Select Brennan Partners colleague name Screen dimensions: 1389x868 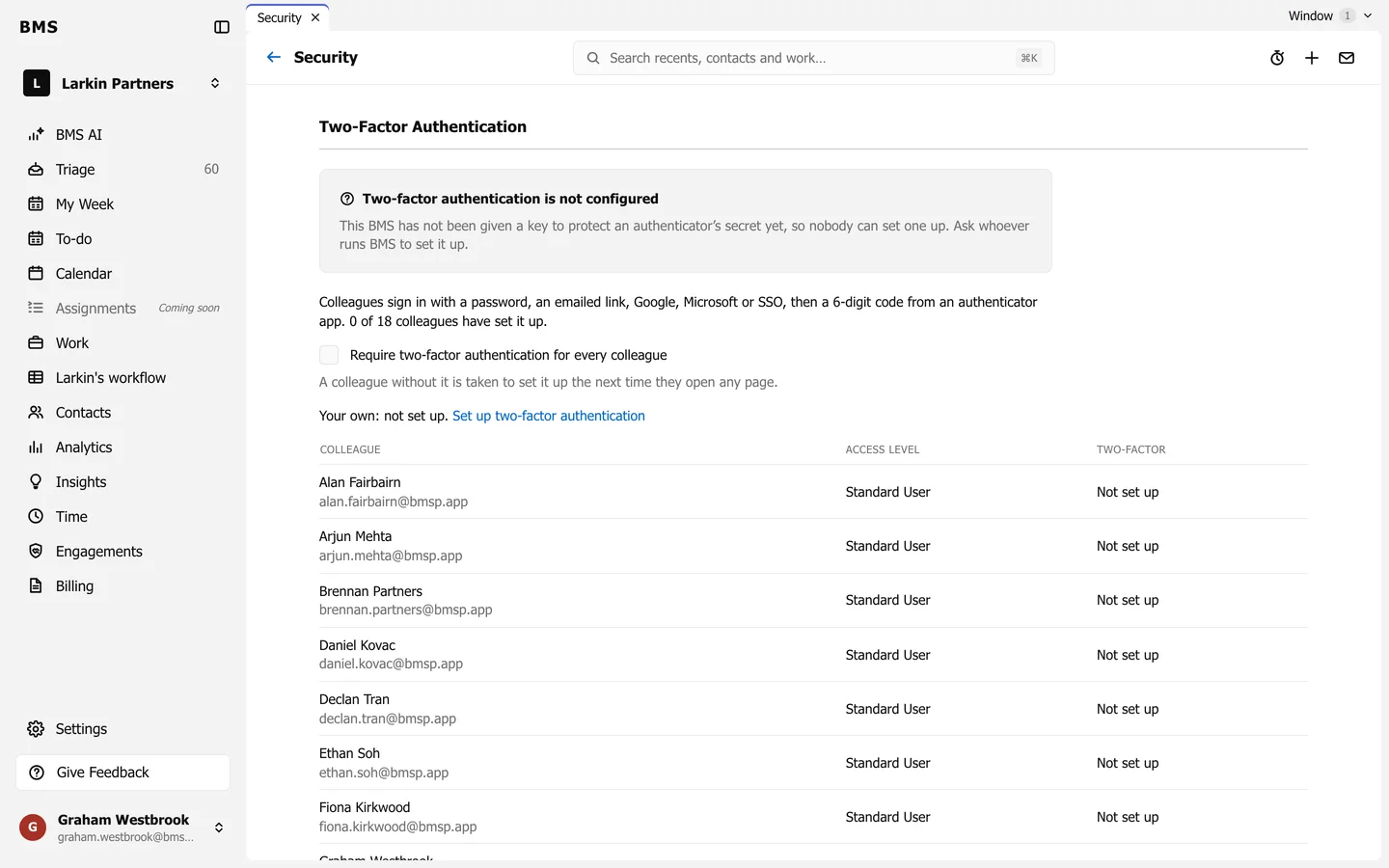tap(370, 591)
